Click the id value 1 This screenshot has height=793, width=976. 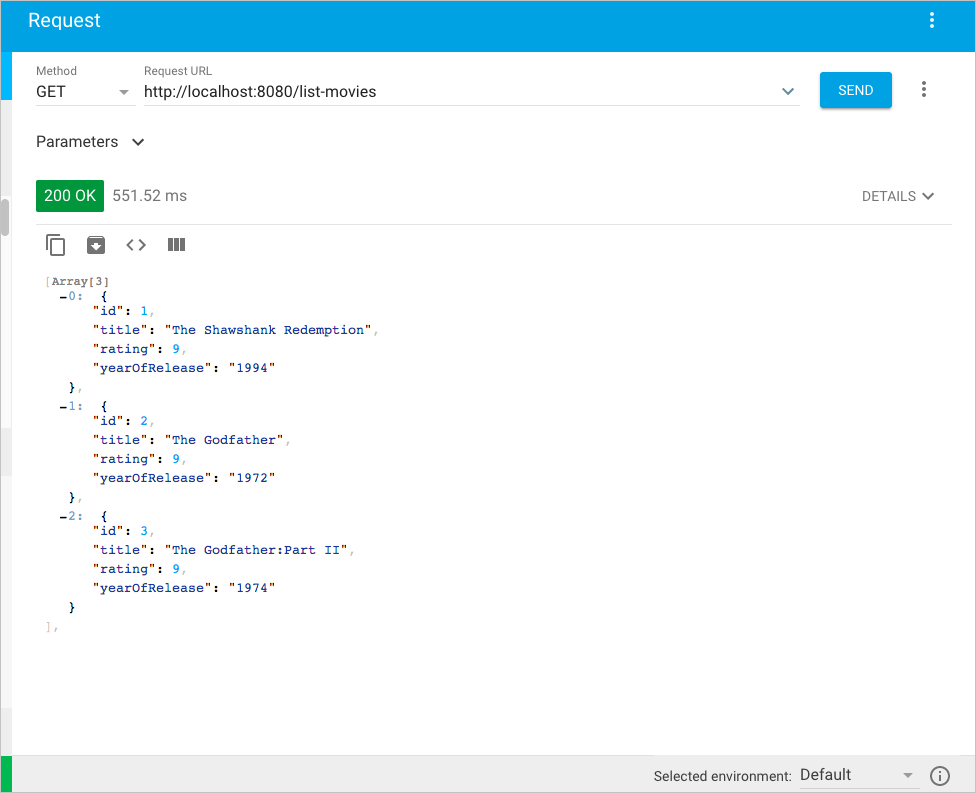[144, 311]
